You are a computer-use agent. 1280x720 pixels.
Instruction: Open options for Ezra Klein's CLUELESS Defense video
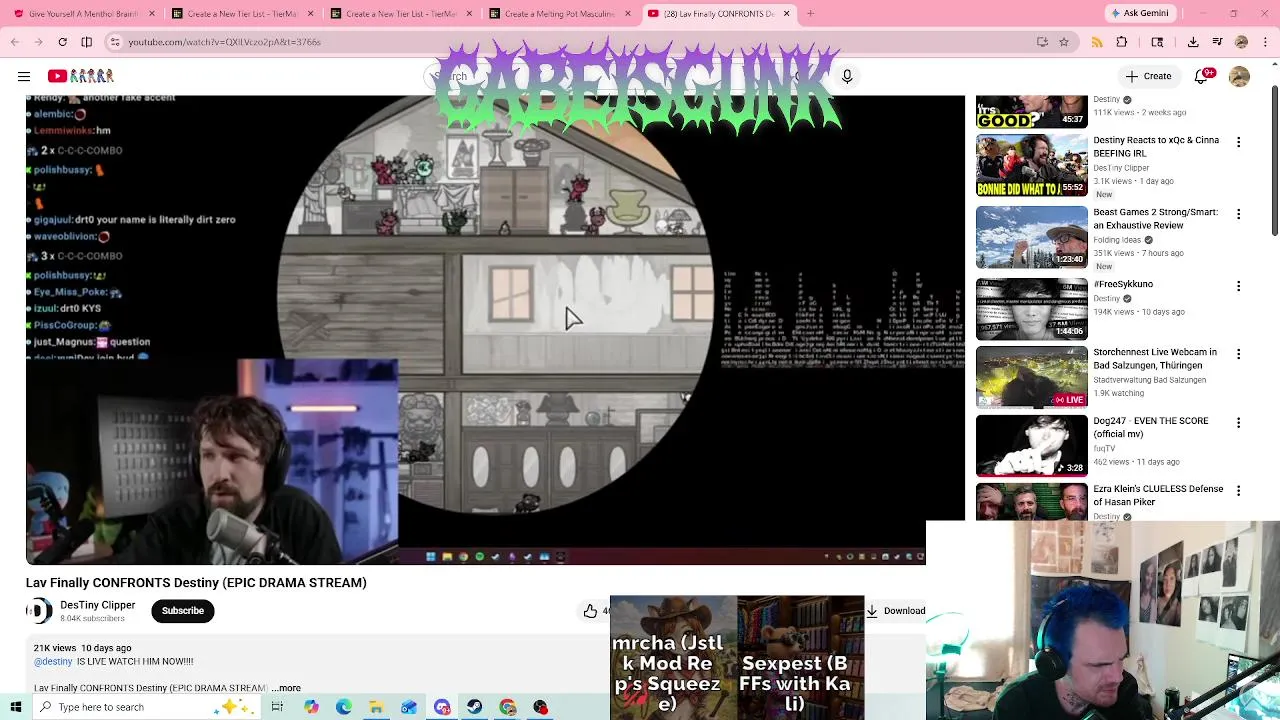pos(1238,491)
